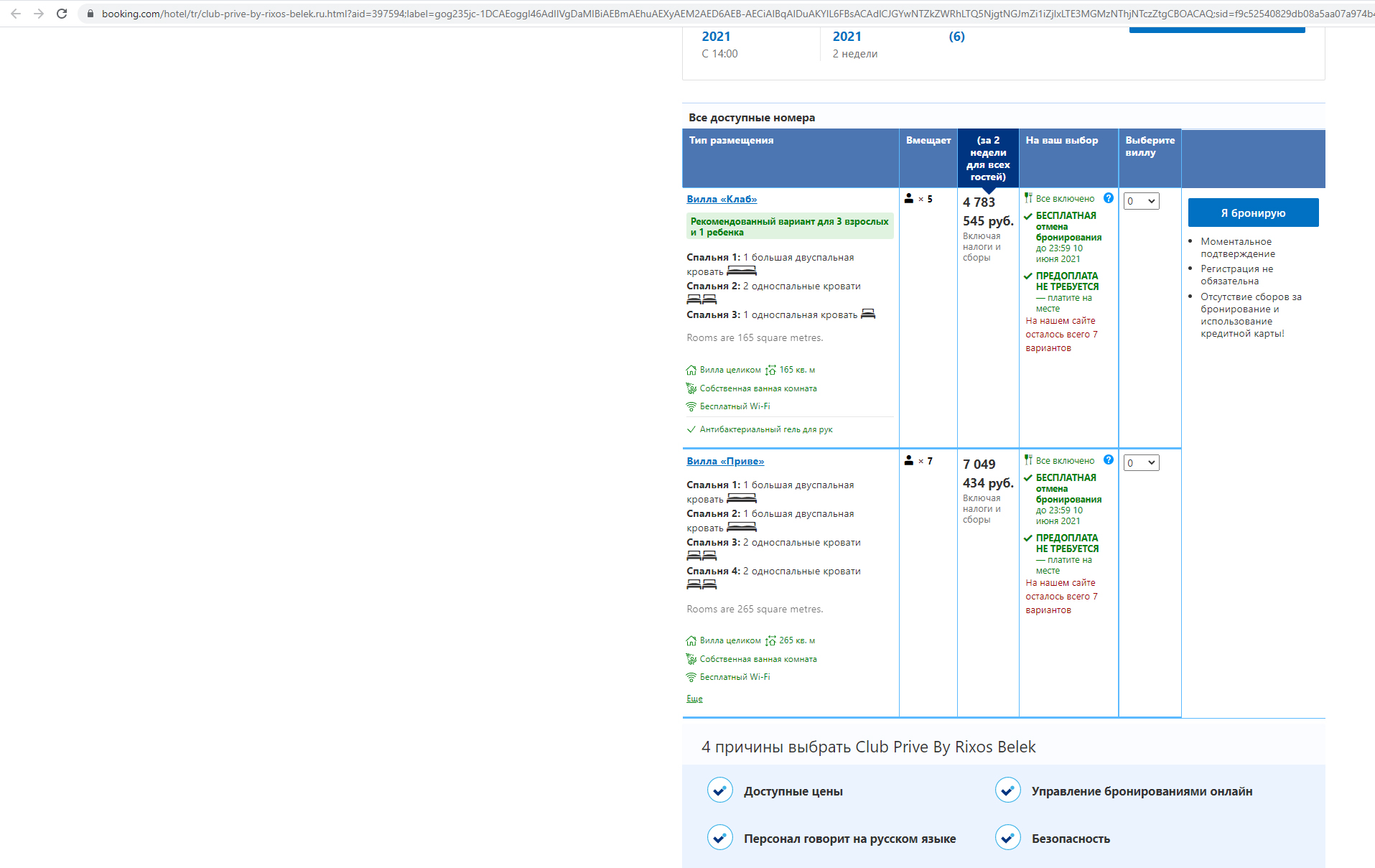Click the person occupancy icon × 5
The height and width of the screenshot is (868, 1375).
(909, 199)
